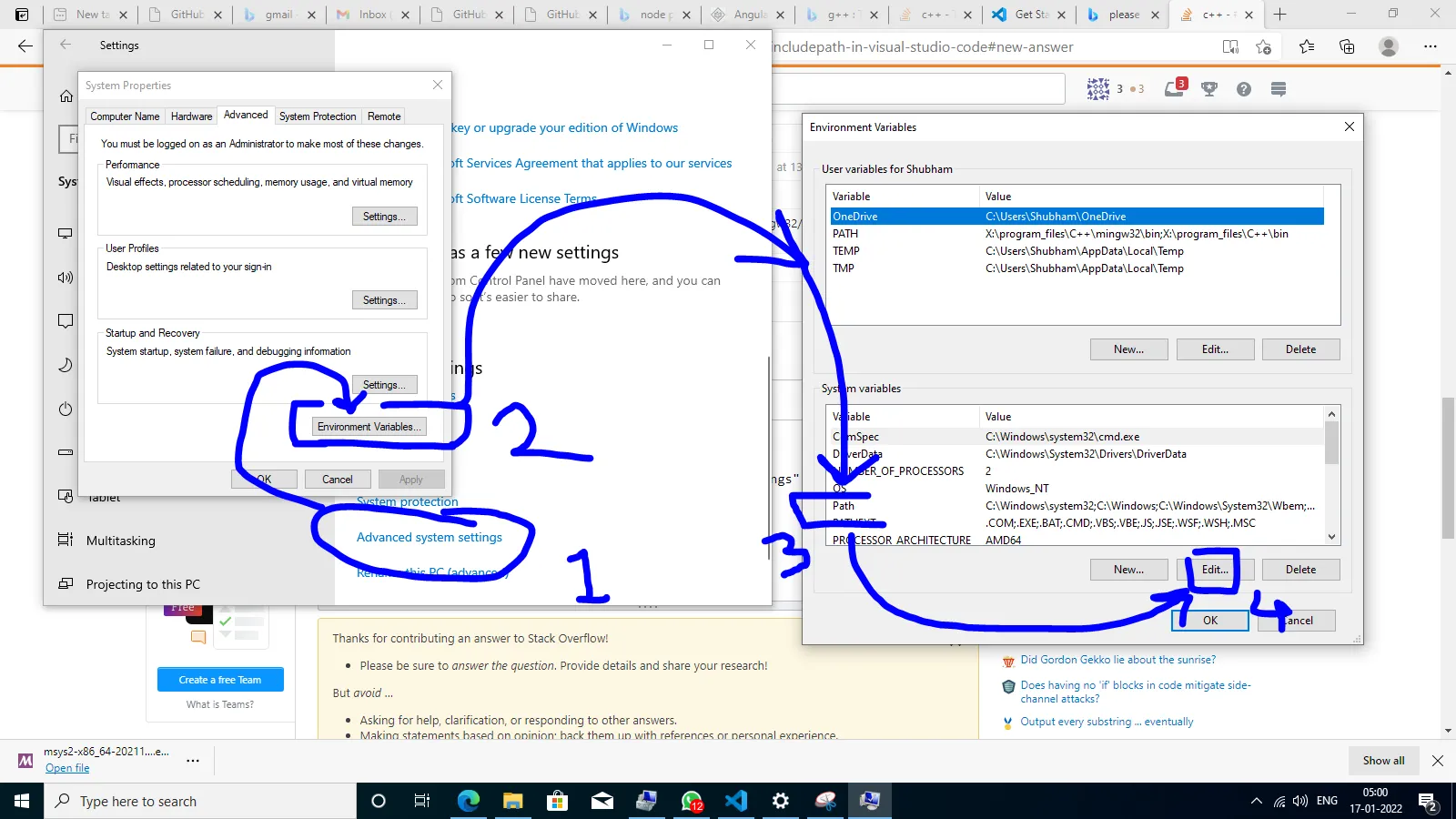1456x819 pixels.
Task: Open the Mail app from taskbar
Action: pyautogui.click(x=602, y=801)
